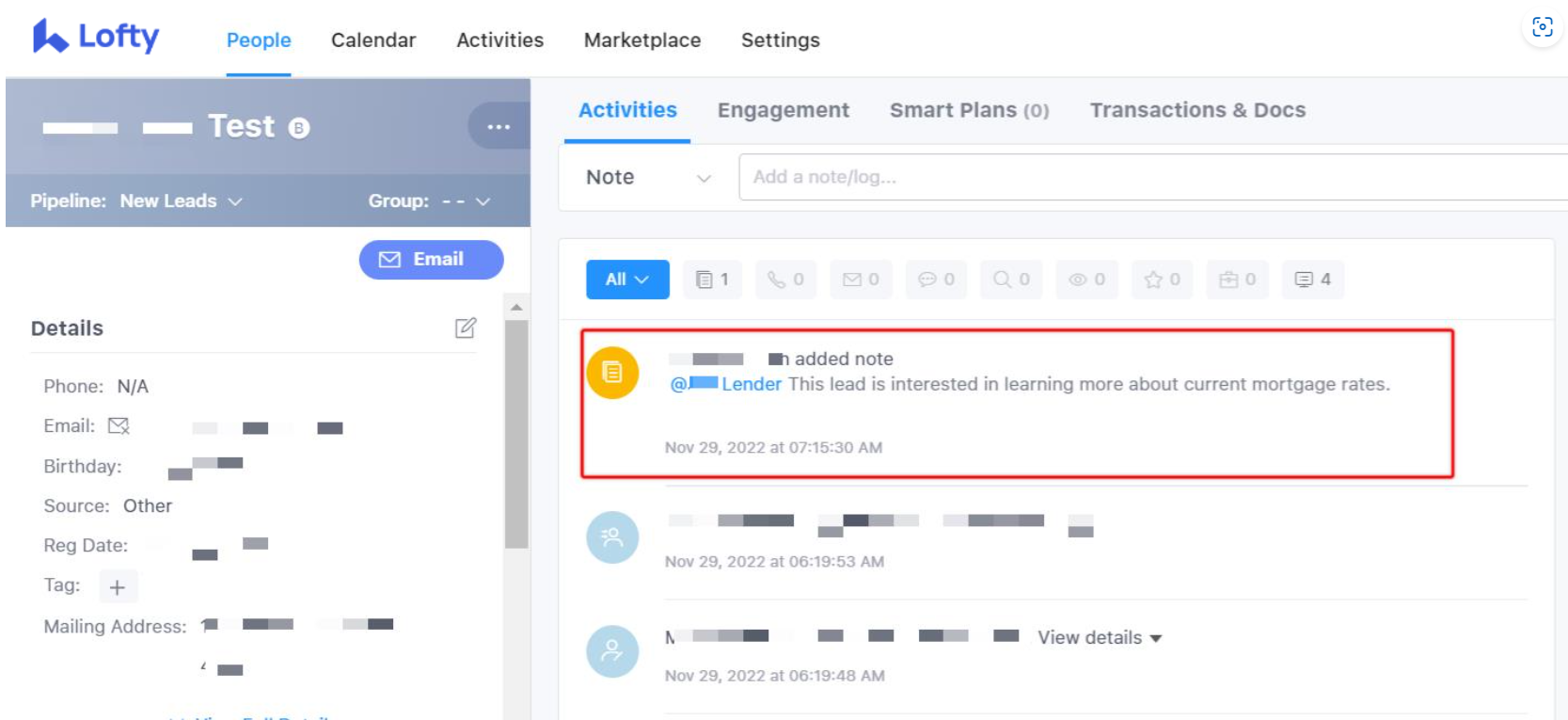Viewport: 1568px width, 720px height.
Task: Open the All activity filter dropdown
Action: 627,280
